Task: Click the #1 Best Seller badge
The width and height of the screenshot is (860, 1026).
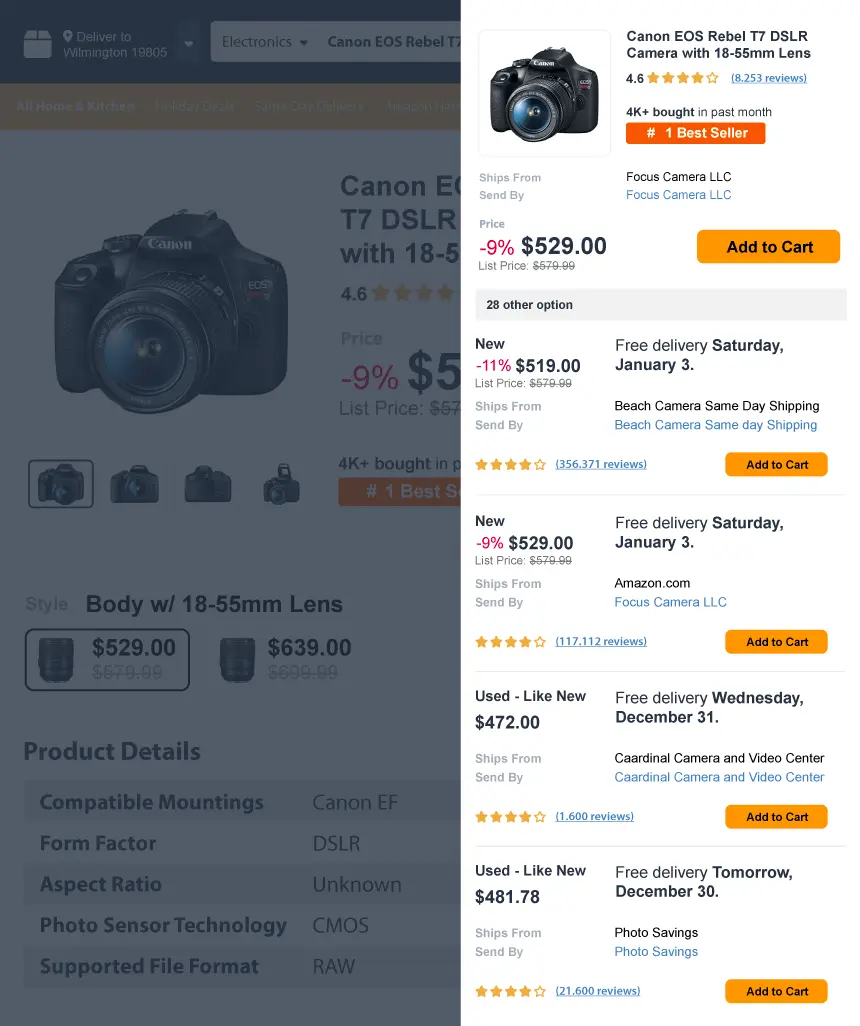Action: (695, 132)
